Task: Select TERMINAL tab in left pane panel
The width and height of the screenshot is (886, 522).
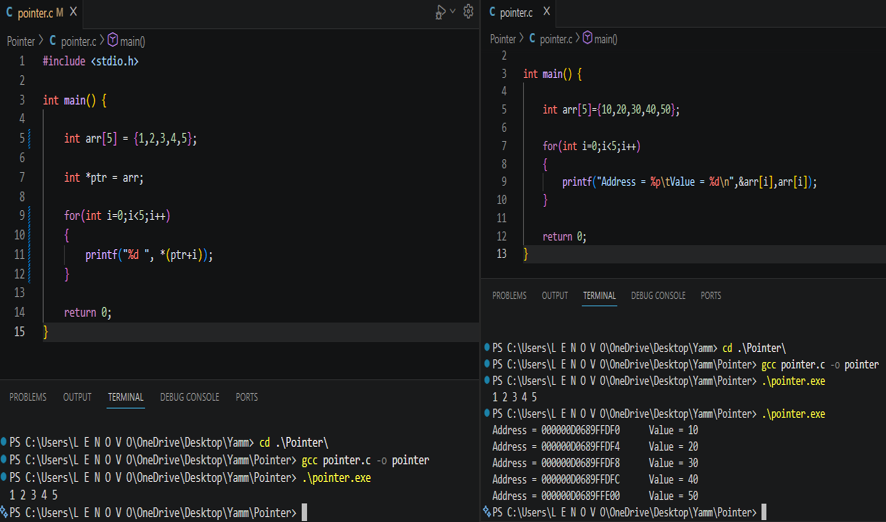Action: coord(125,397)
